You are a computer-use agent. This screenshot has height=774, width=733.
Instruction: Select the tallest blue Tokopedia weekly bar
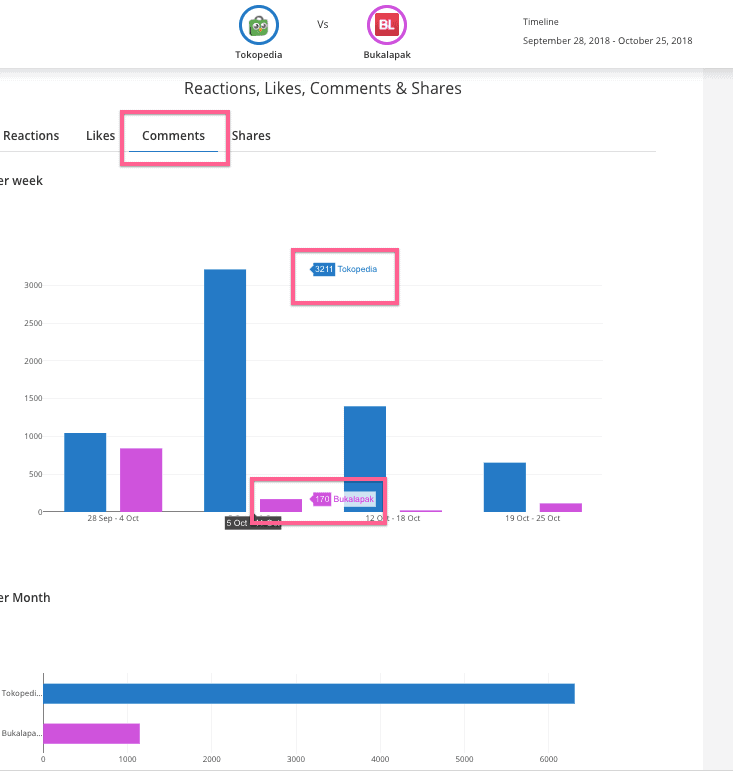tap(225, 390)
